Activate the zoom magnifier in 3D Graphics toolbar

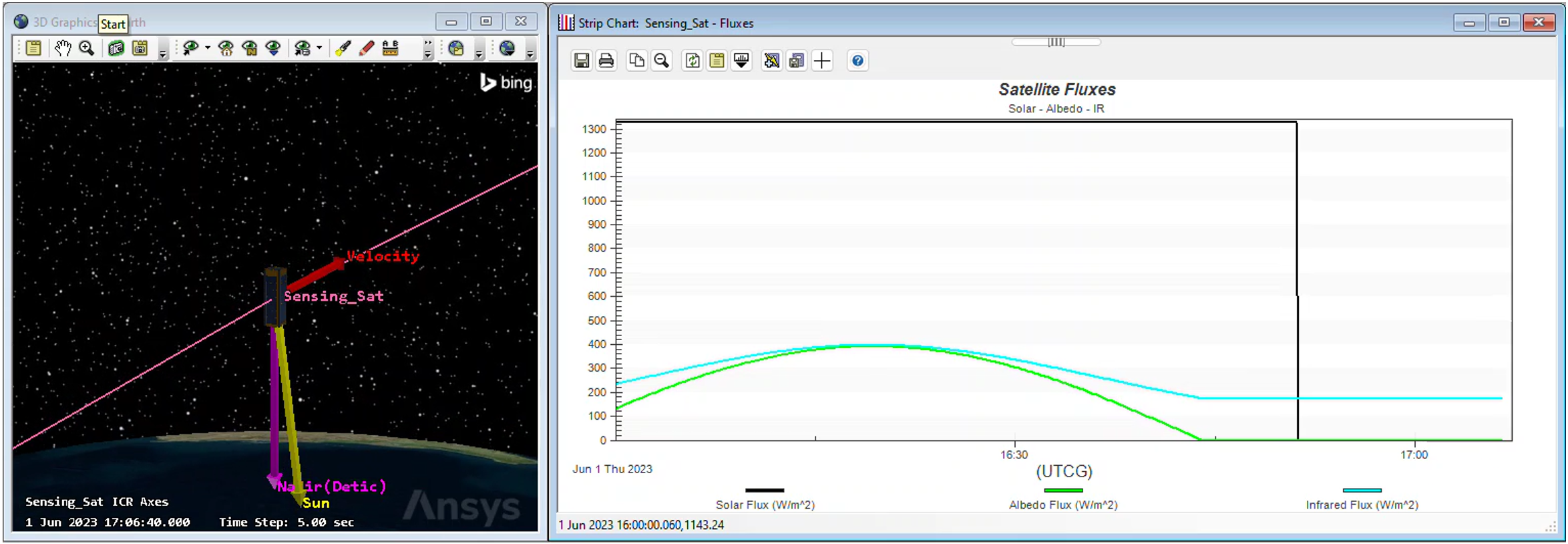point(86,48)
